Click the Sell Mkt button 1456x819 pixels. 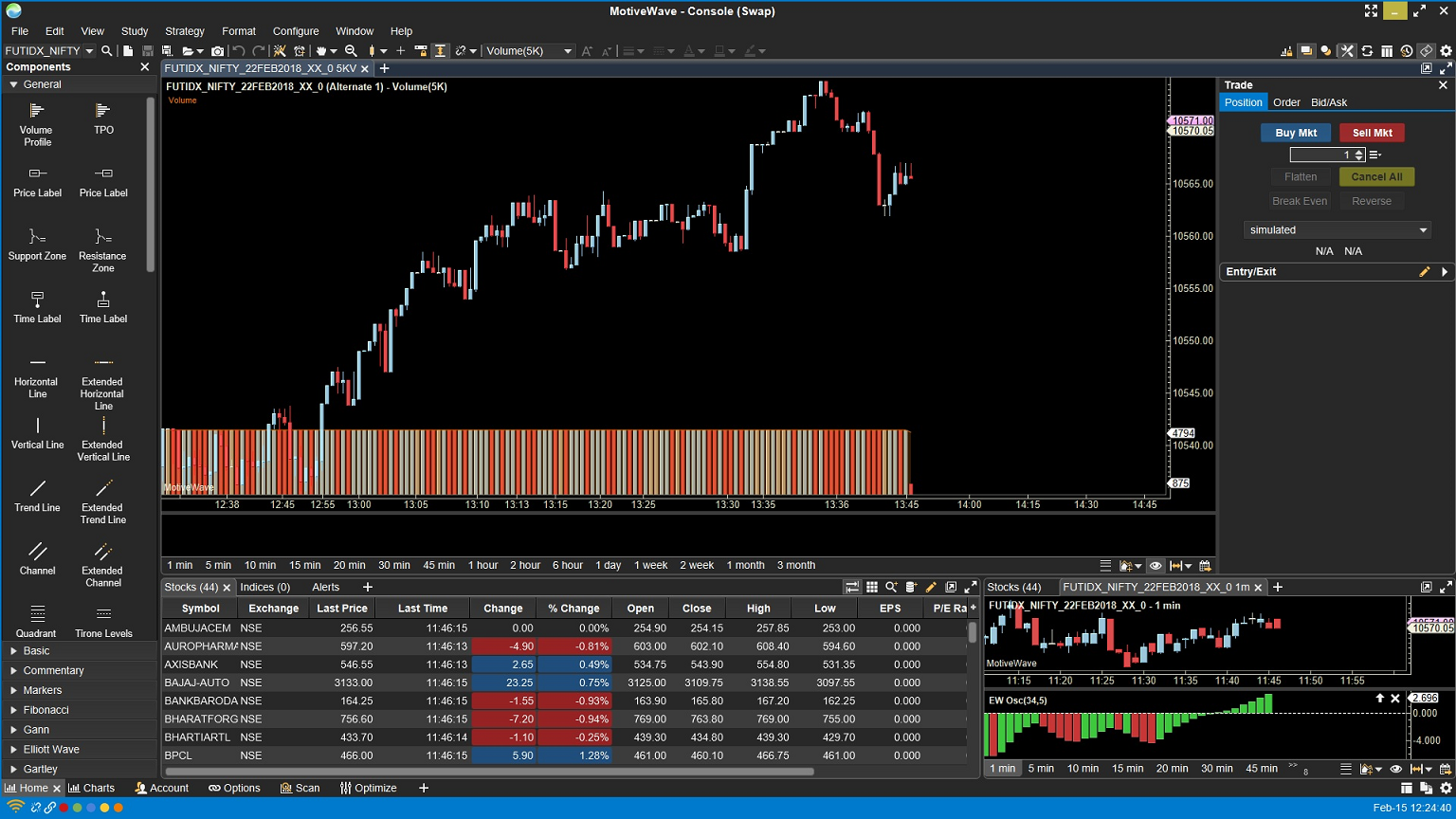point(1372,134)
